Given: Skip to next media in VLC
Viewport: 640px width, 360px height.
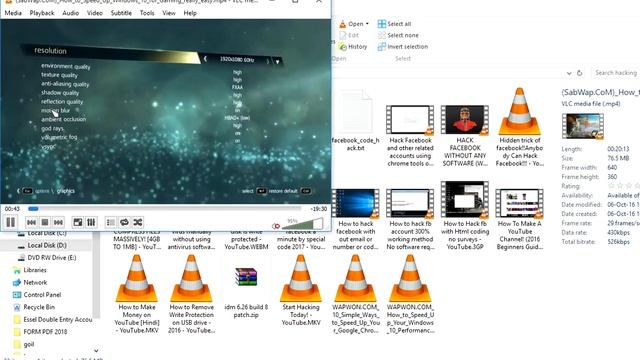Looking at the screenshot, I should pos(58,222).
